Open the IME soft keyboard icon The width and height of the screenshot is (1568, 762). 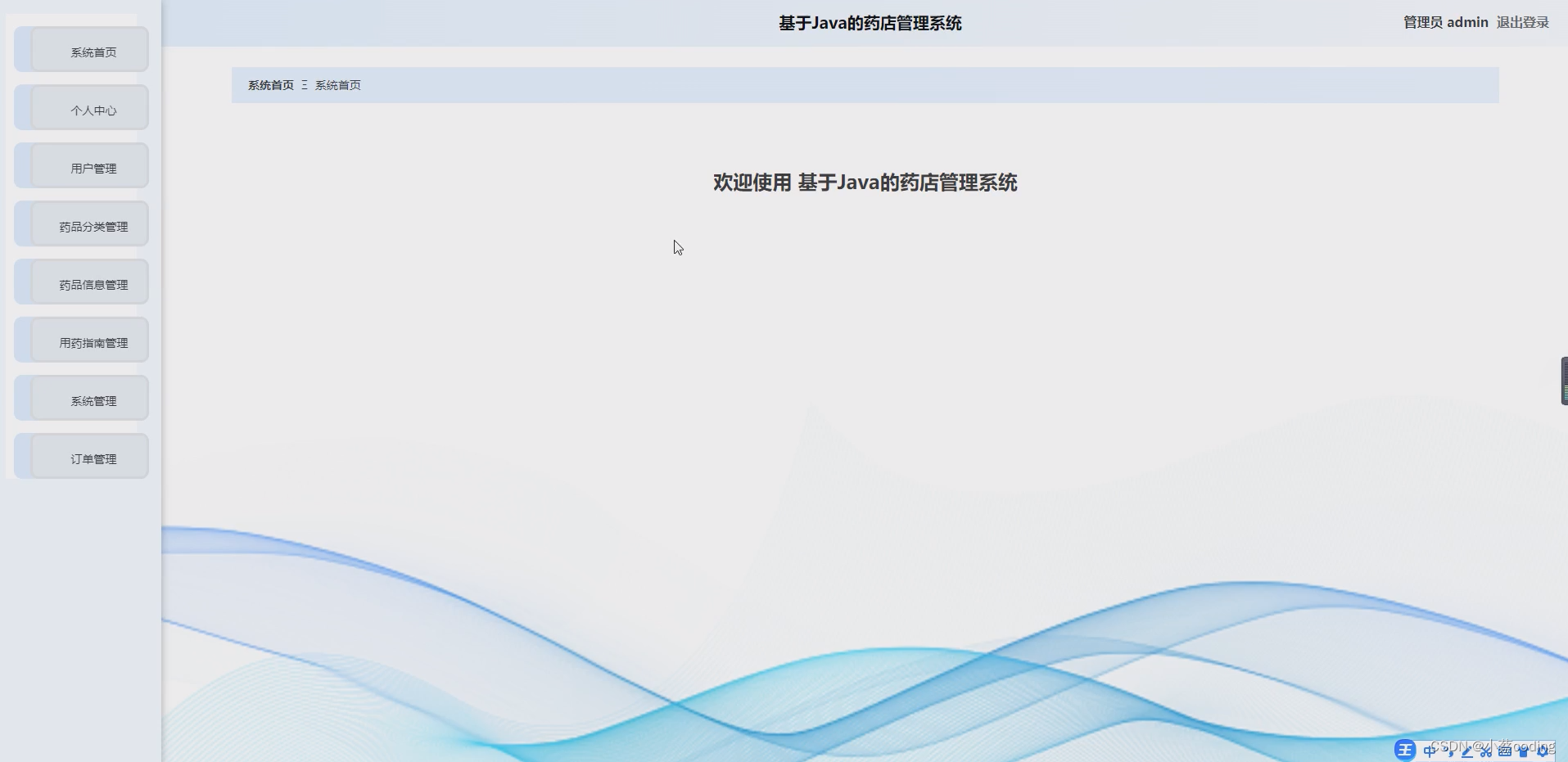(1505, 751)
